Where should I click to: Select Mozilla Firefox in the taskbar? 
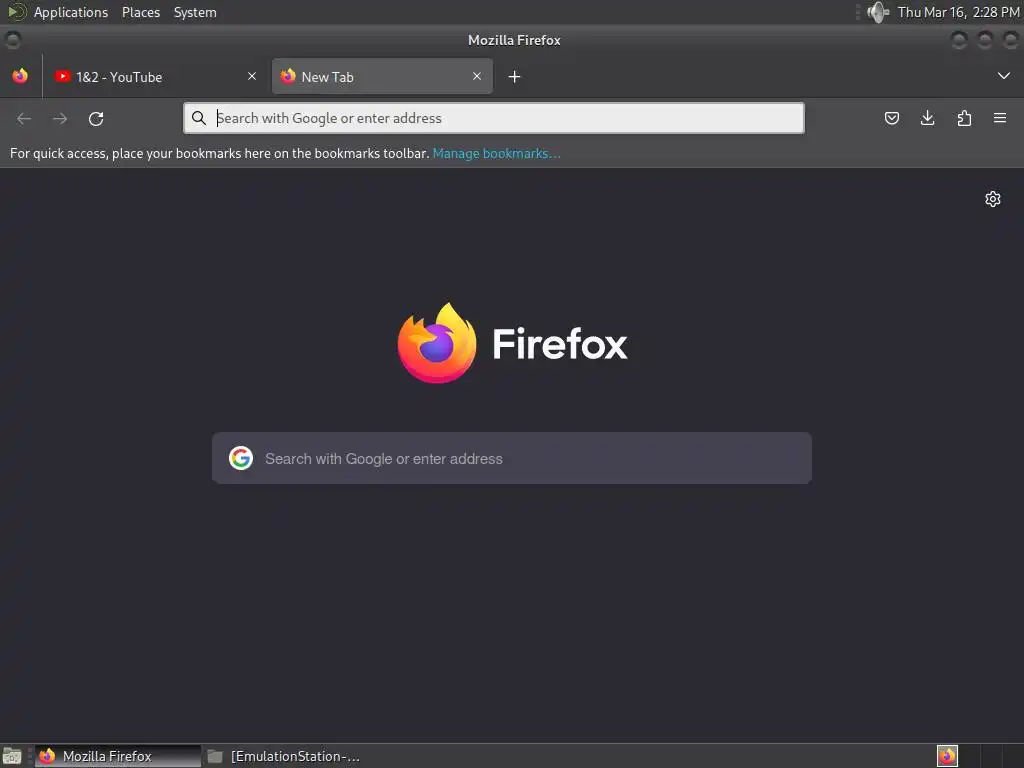point(118,756)
